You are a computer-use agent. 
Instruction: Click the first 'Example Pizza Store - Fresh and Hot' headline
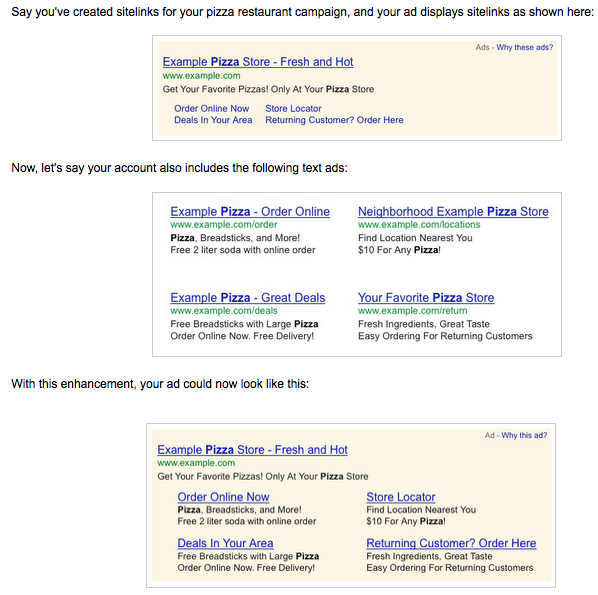click(x=258, y=62)
